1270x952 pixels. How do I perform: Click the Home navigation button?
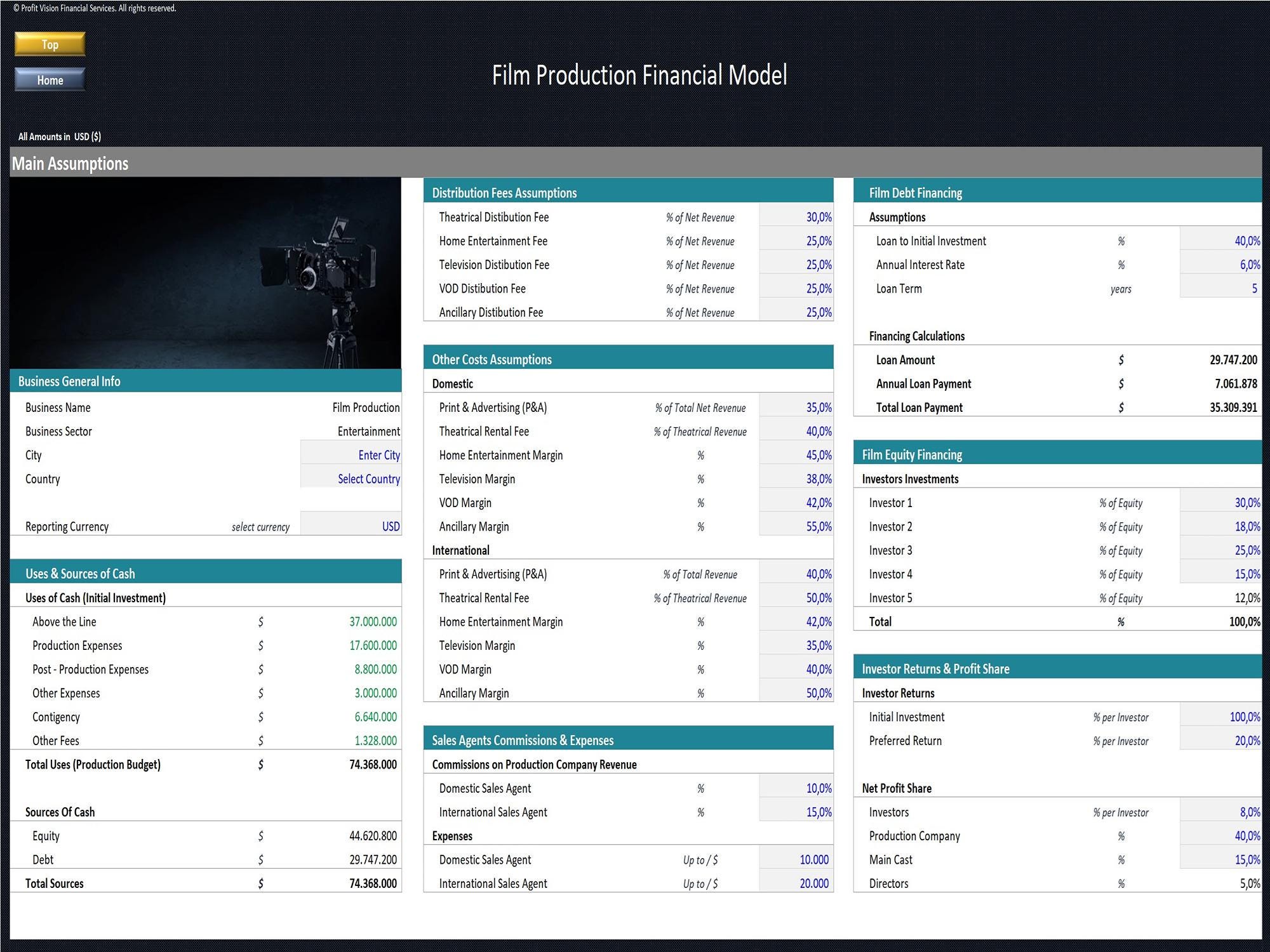click(x=49, y=80)
